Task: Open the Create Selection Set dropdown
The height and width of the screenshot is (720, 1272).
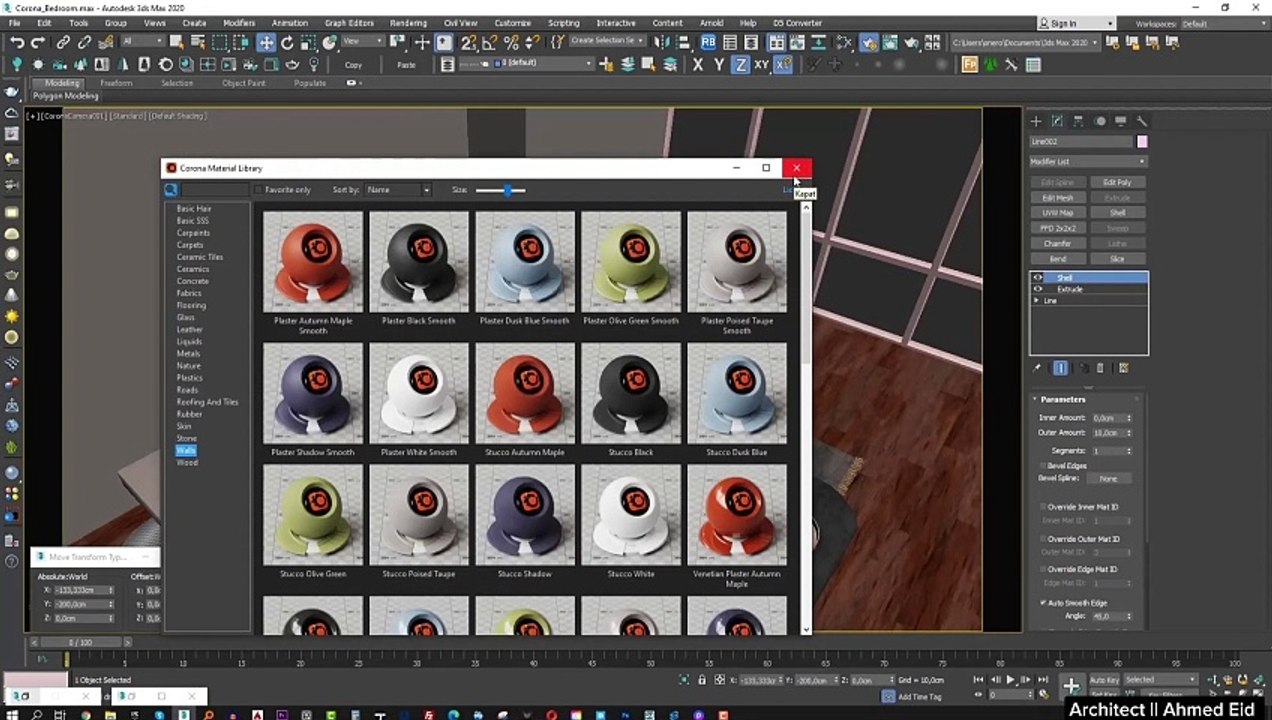Action: tap(606, 42)
